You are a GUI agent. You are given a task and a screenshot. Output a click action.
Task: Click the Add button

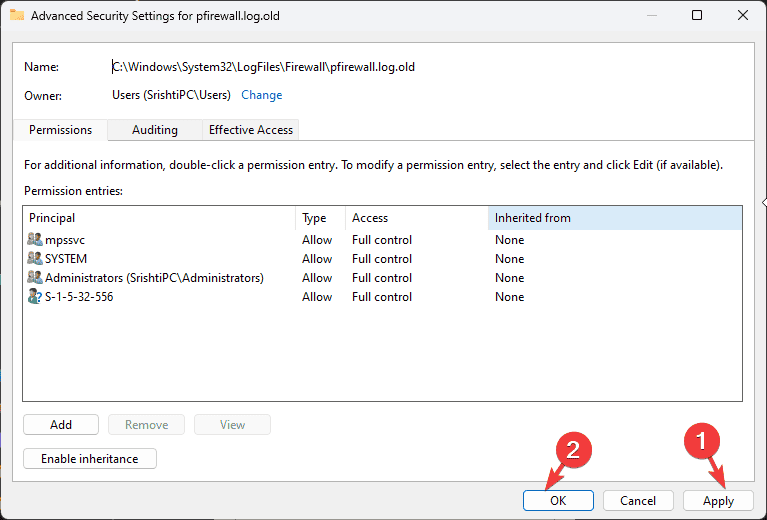tap(61, 425)
